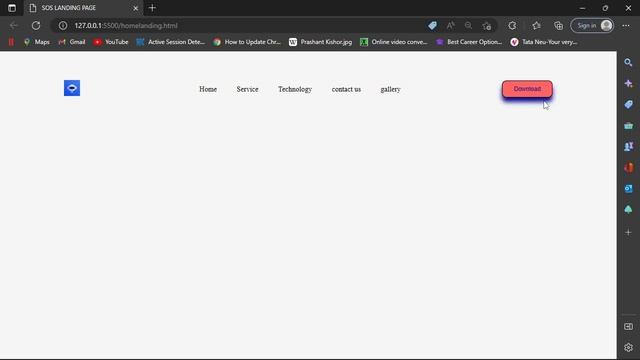Click the Sign in profile button
Image resolution: width=640 pixels, height=360 pixels.
(592, 25)
